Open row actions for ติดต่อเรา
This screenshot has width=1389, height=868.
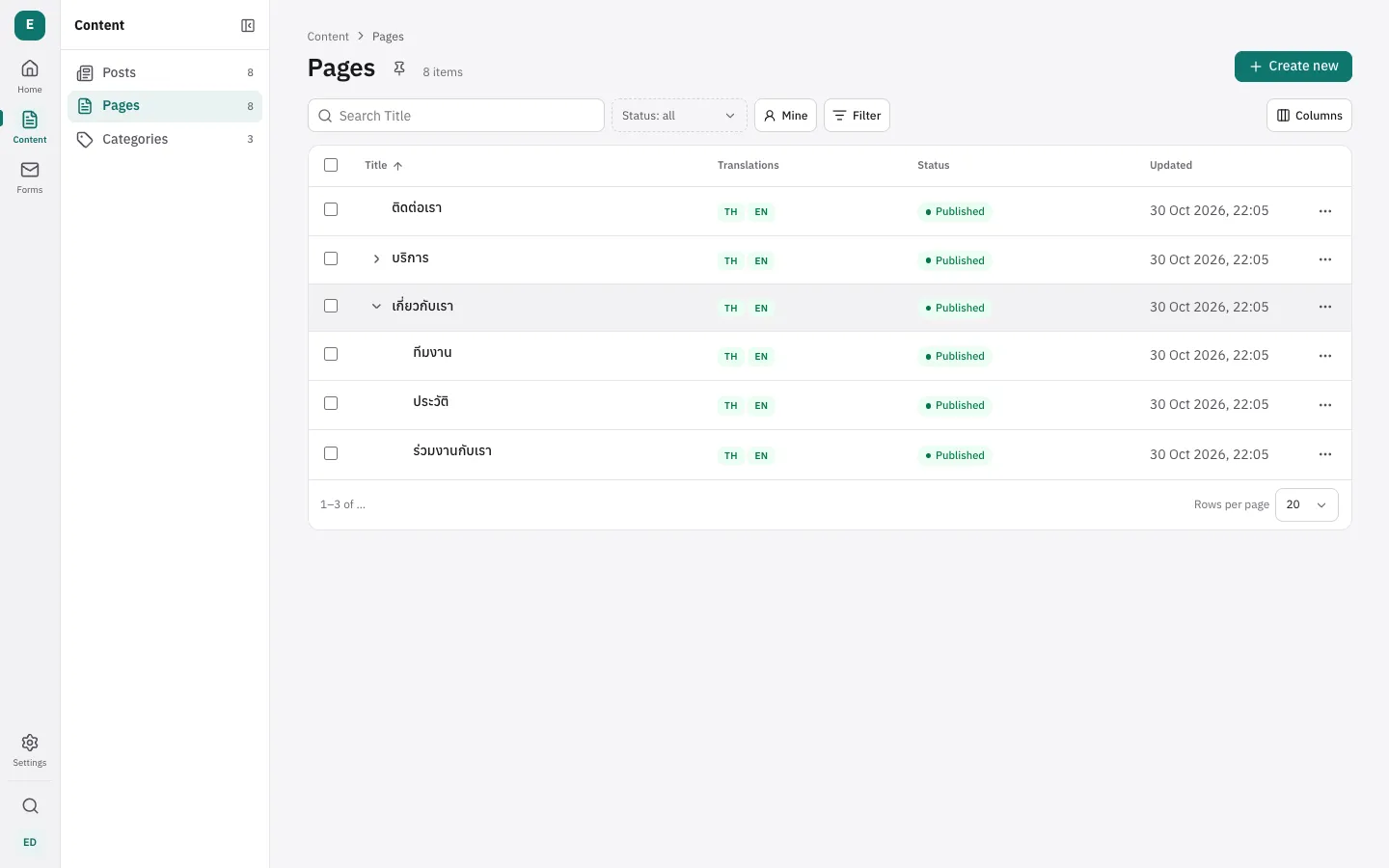tap(1325, 211)
